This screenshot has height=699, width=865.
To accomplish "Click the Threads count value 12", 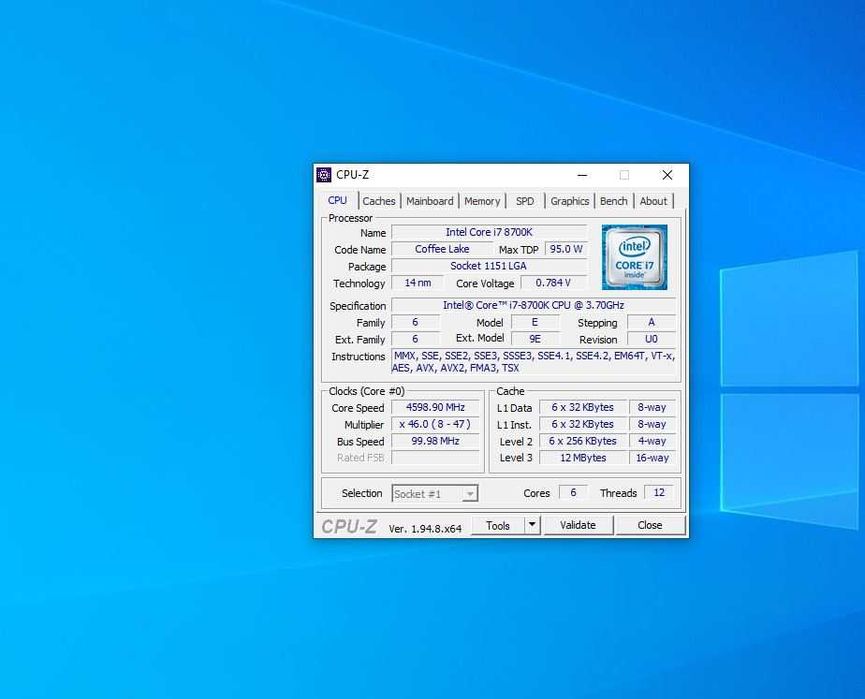I will [659, 492].
